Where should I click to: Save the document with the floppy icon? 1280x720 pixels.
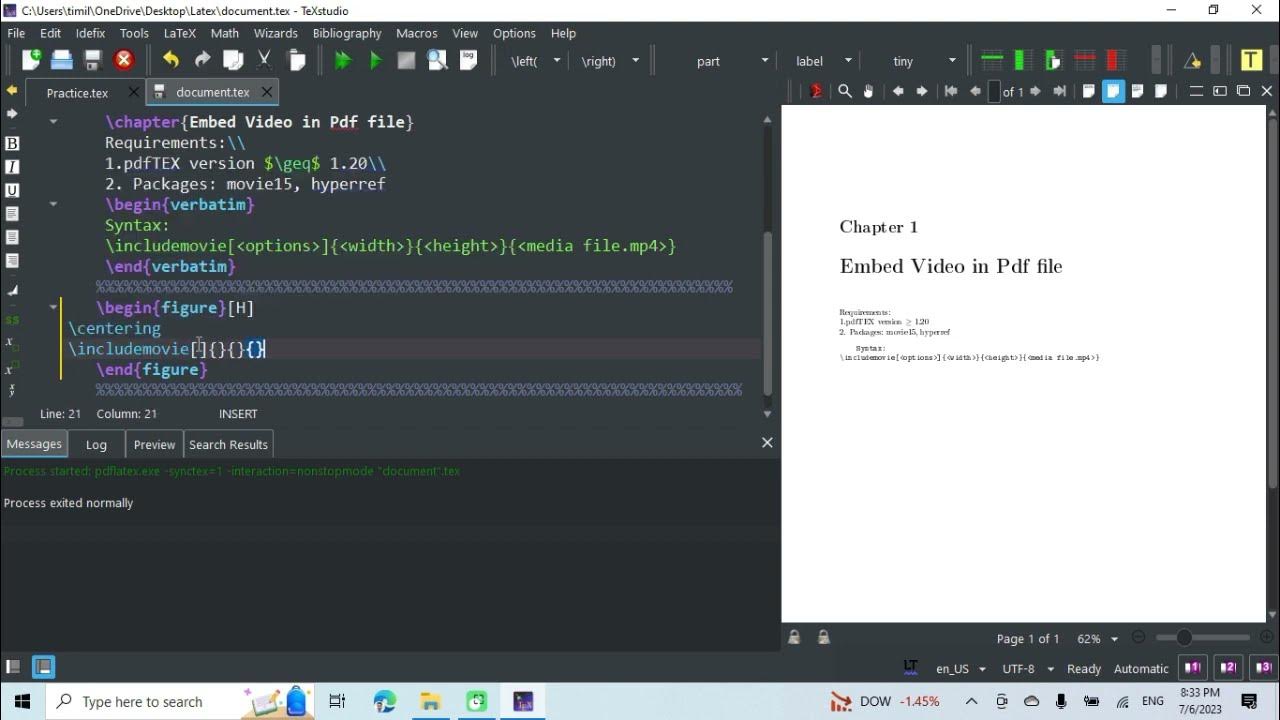tap(93, 60)
